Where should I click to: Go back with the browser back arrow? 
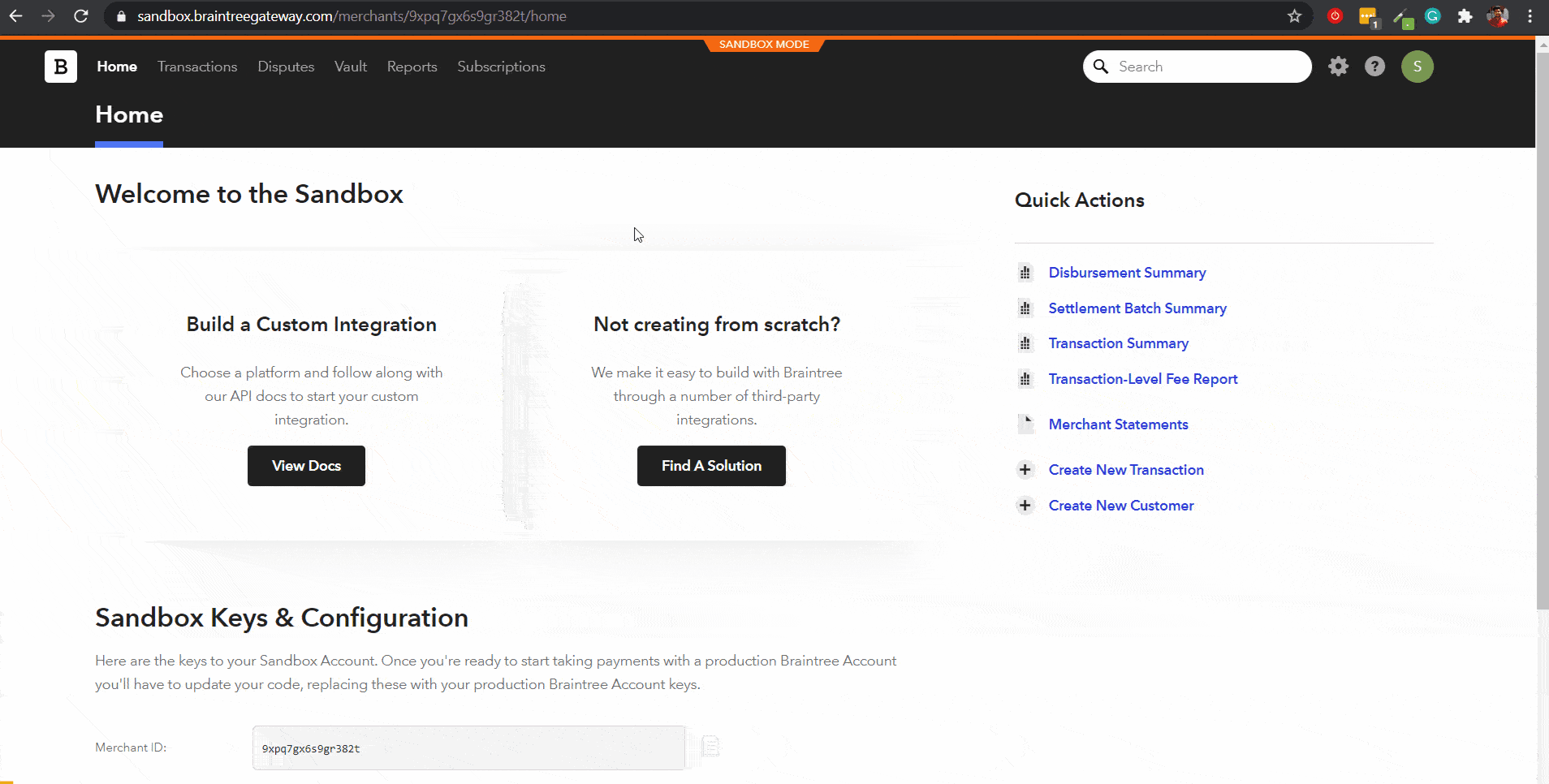pyautogui.click(x=16, y=16)
